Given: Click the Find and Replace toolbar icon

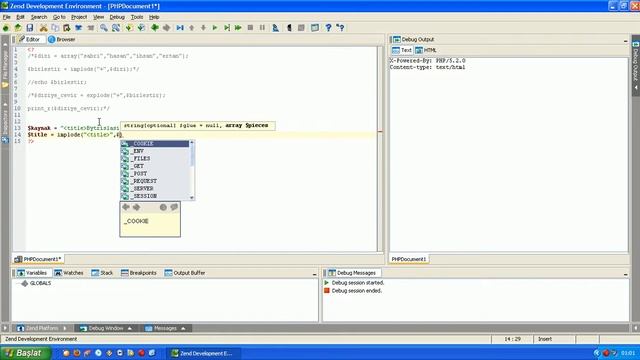Looking at the screenshot, I should click(116, 28).
